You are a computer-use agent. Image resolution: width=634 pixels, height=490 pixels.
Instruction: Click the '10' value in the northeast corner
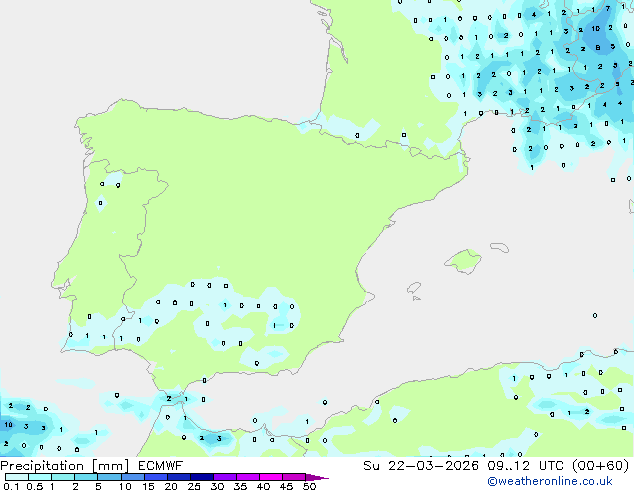pos(596,29)
